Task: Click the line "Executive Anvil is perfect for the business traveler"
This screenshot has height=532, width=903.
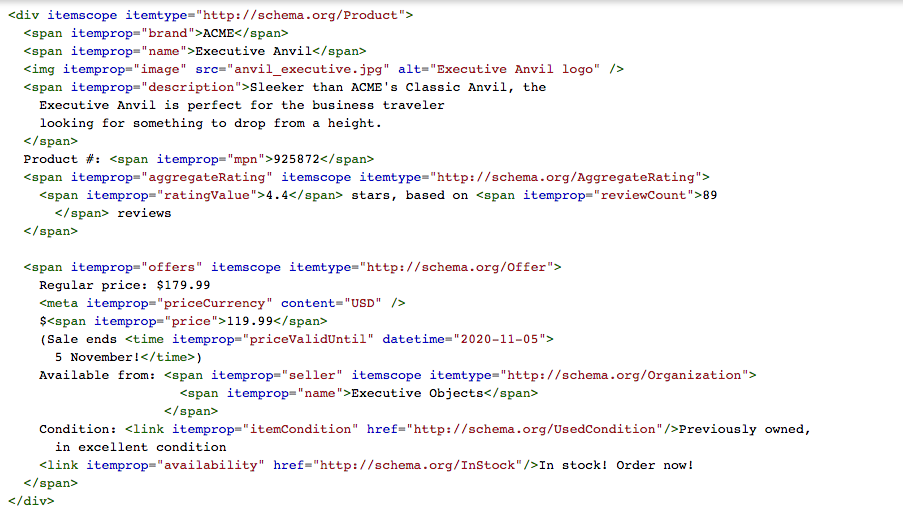Action: click(242, 105)
